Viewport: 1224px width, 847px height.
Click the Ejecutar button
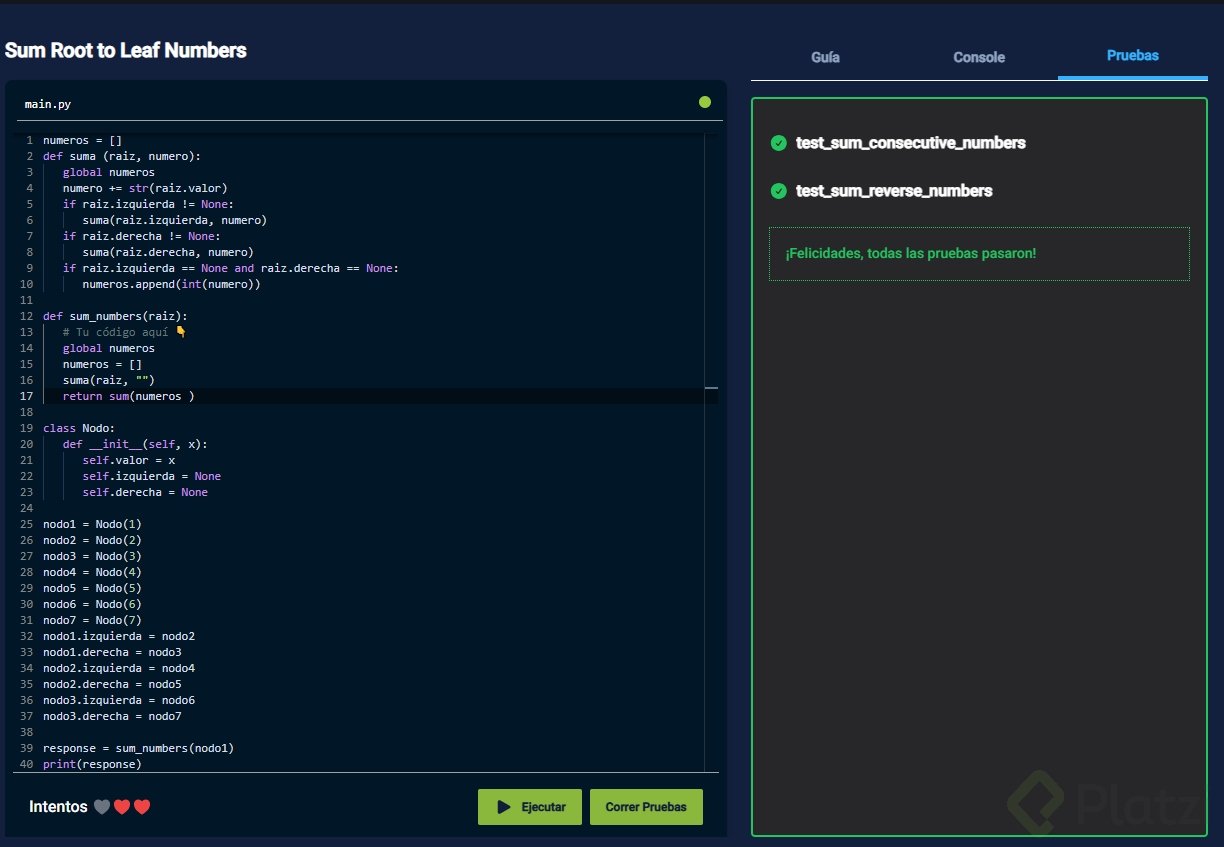[530, 807]
